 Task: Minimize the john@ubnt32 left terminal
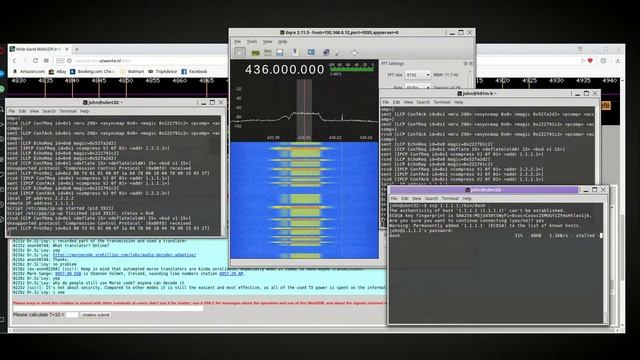pos(203,102)
